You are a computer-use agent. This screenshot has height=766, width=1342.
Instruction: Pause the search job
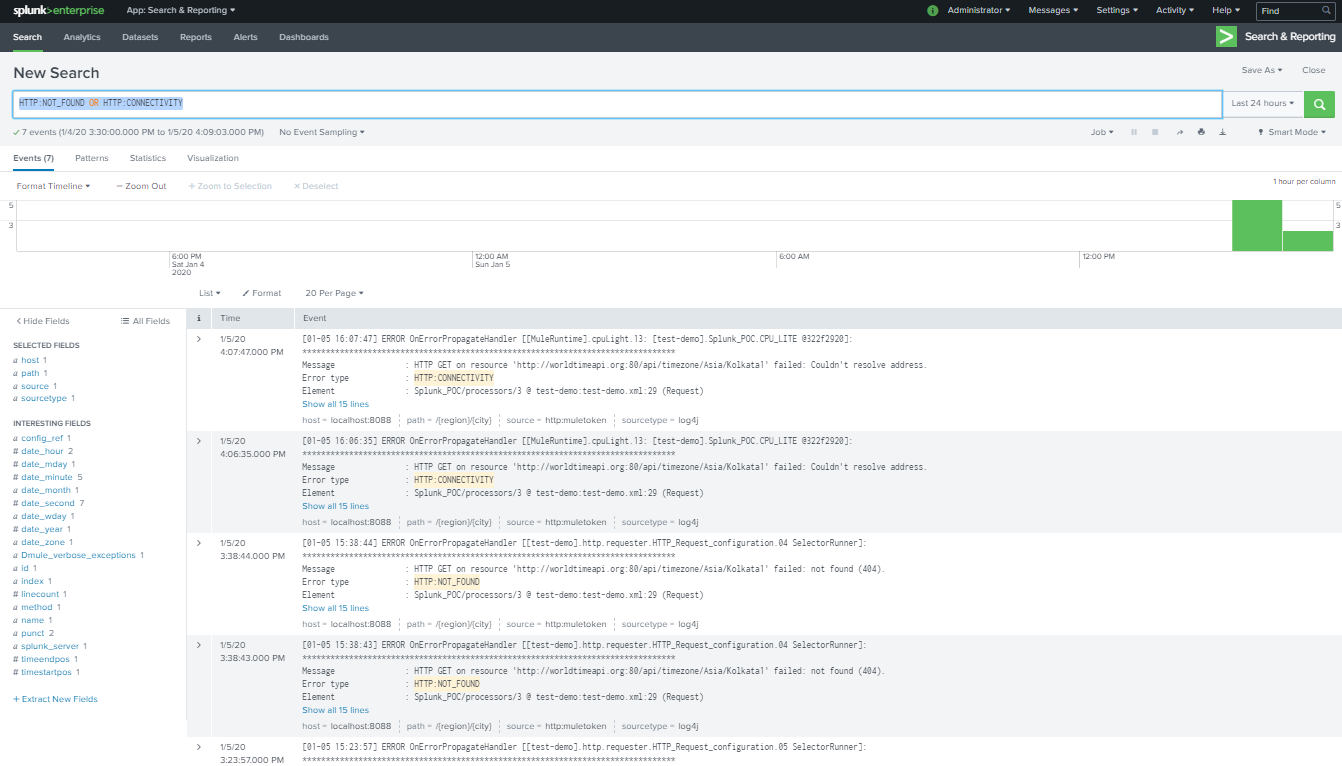tap(1134, 132)
